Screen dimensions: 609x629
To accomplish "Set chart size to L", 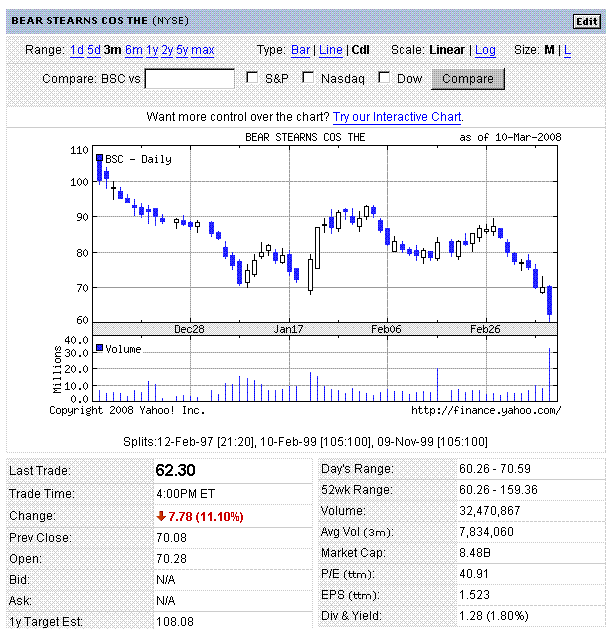I will 568,50.
